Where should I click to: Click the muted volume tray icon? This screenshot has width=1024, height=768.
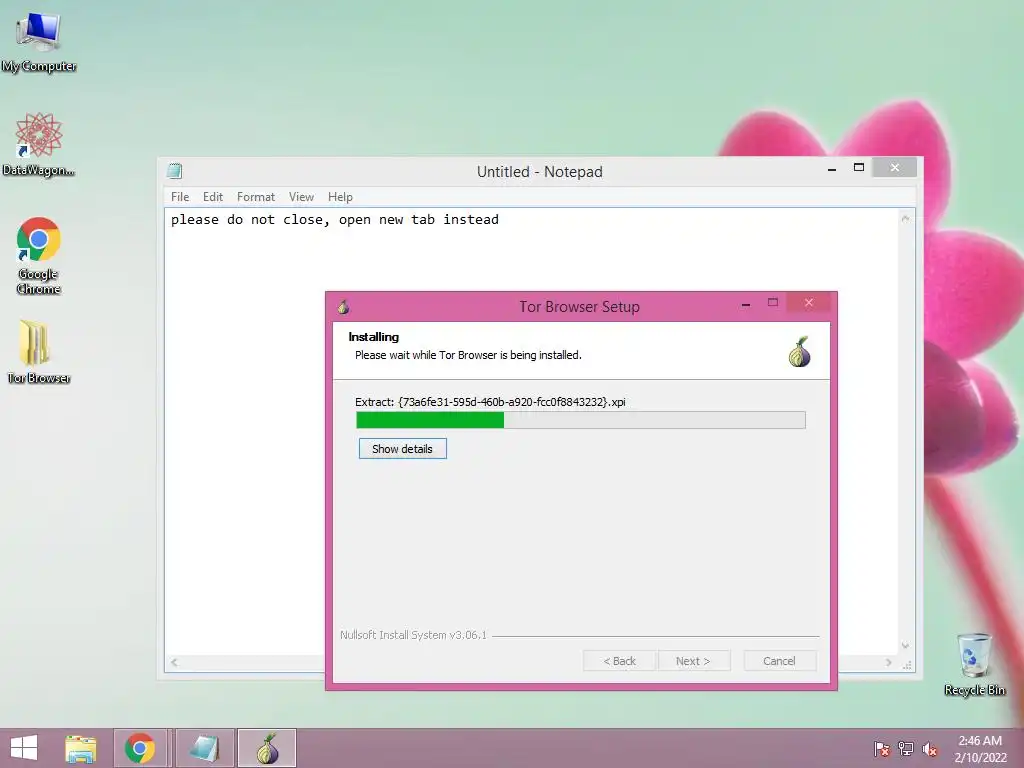(x=930, y=749)
